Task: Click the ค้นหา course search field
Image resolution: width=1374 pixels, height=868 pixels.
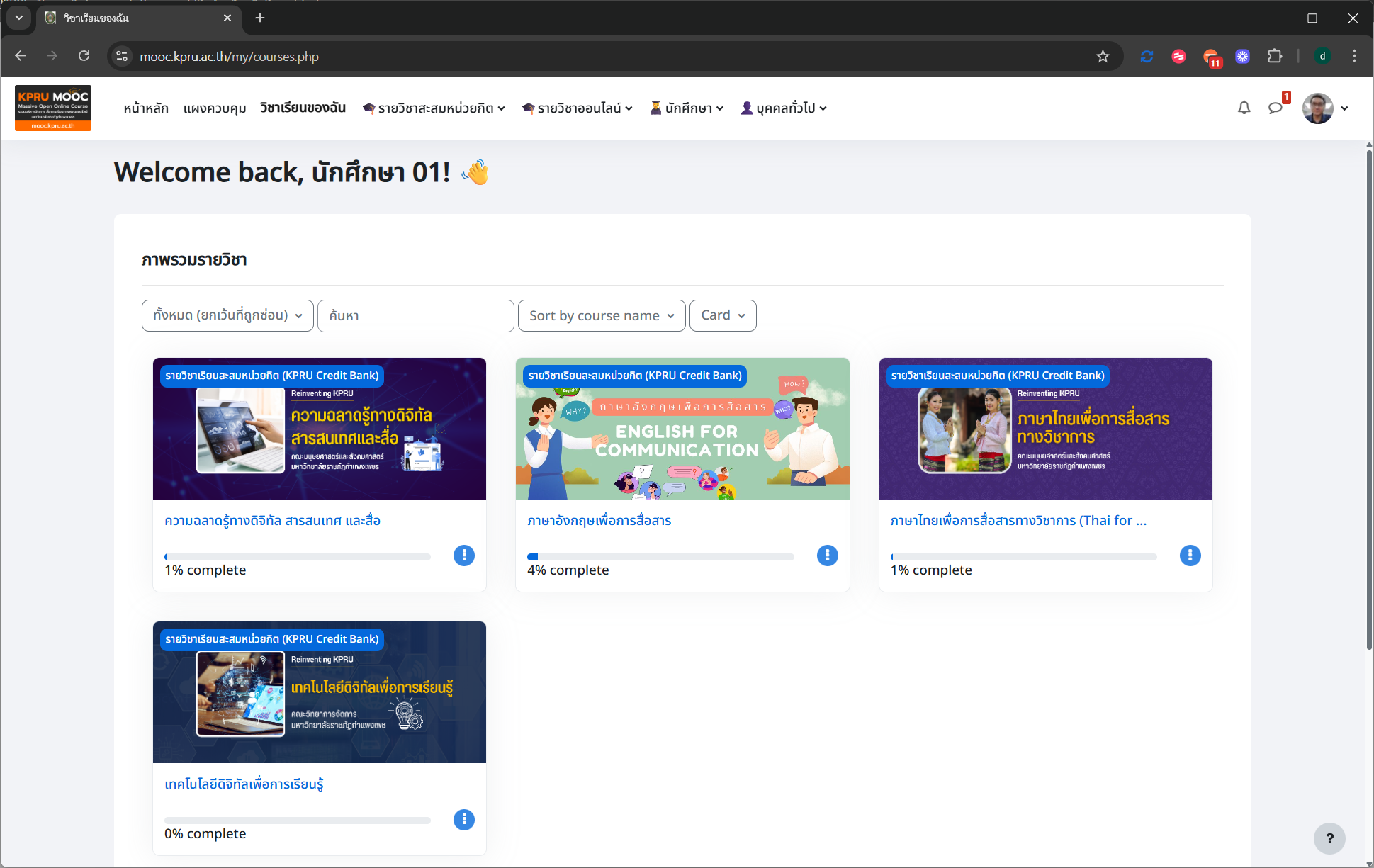Action: [416, 315]
